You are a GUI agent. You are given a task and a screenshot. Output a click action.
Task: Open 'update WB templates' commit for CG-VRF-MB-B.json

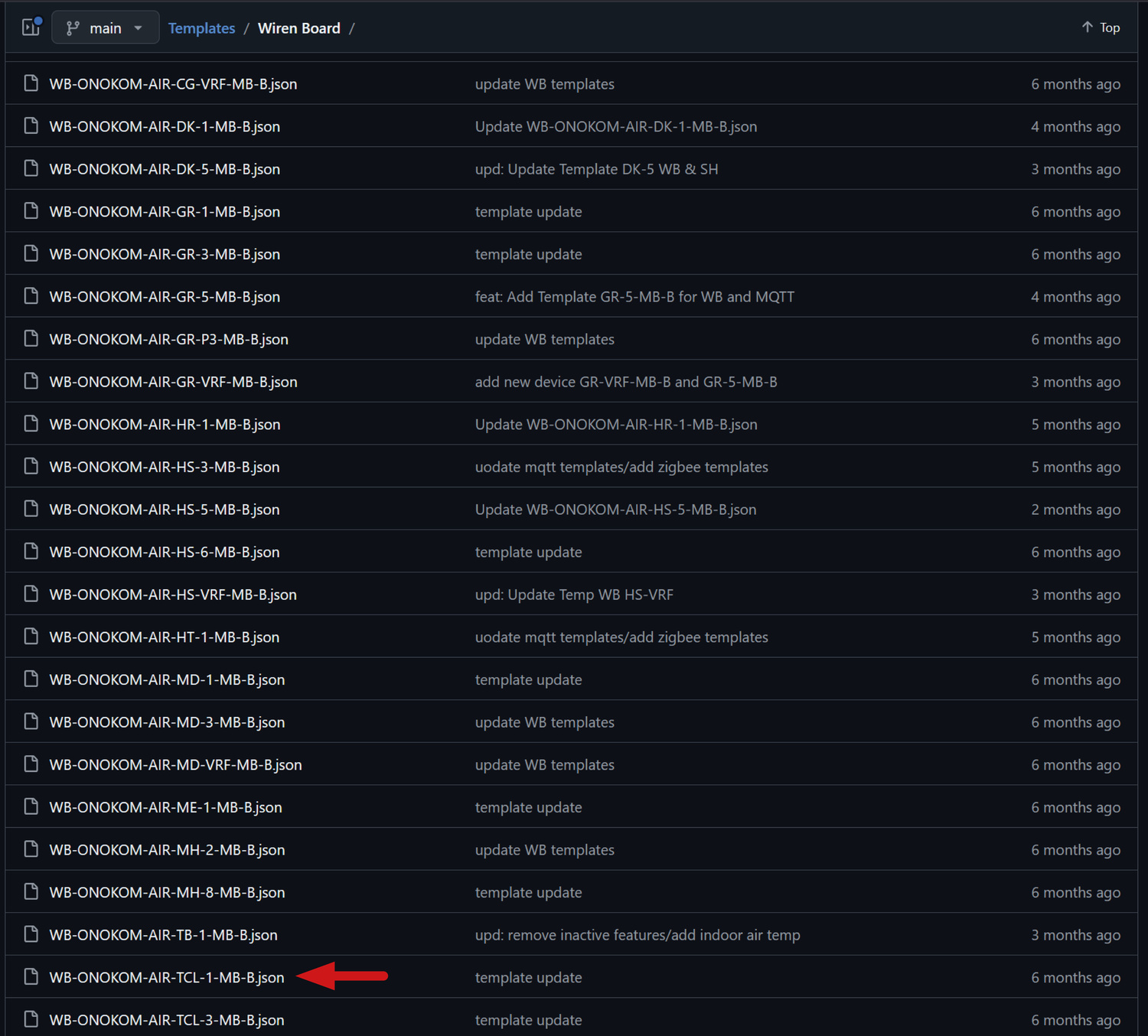544,84
